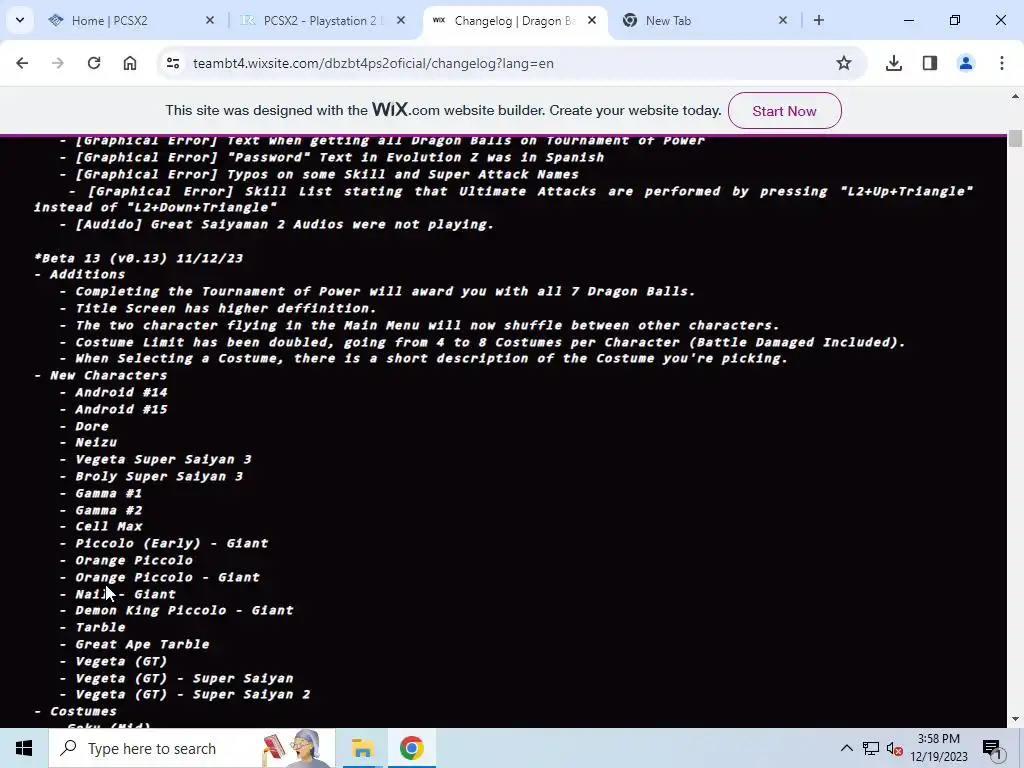The image size is (1024, 768).
Task: Open the taskbar clock and date
Action: pos(939,748)
